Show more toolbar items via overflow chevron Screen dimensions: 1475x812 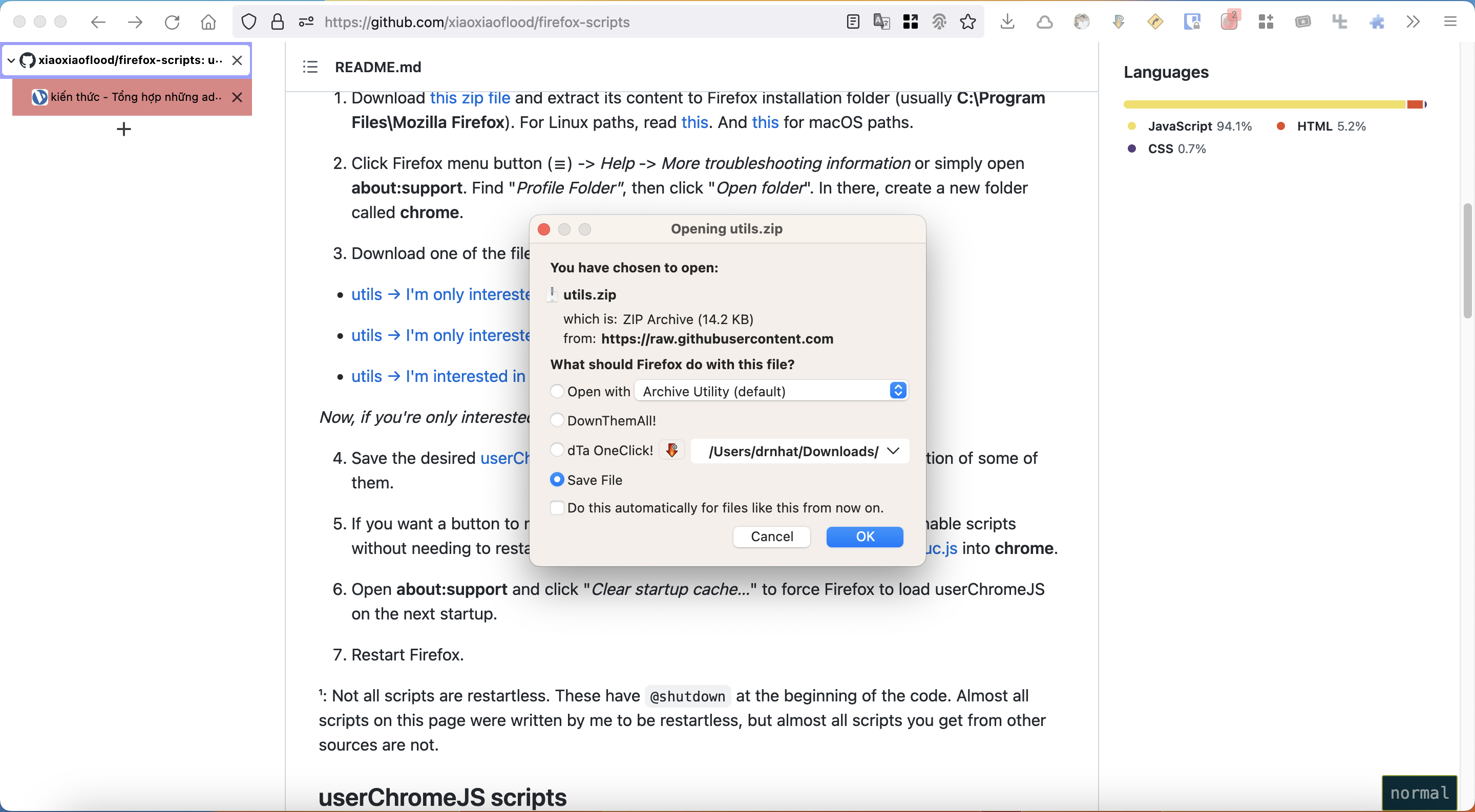[1413, 22]
